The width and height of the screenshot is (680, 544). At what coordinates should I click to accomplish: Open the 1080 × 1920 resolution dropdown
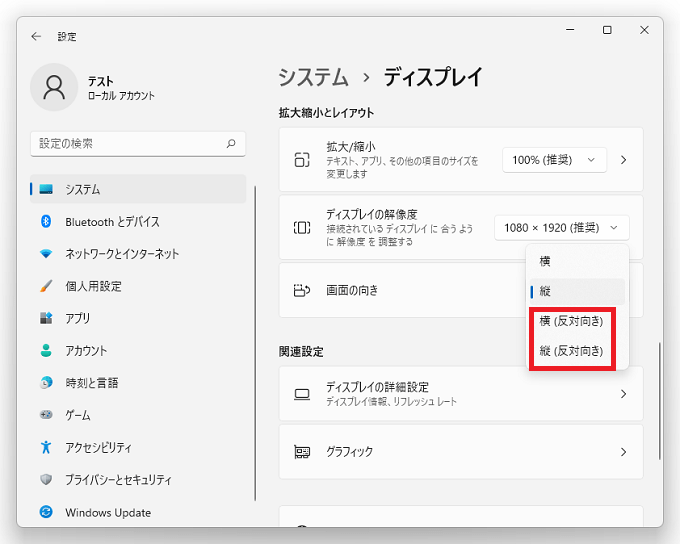pyautogui.click(x=562, y=228)
